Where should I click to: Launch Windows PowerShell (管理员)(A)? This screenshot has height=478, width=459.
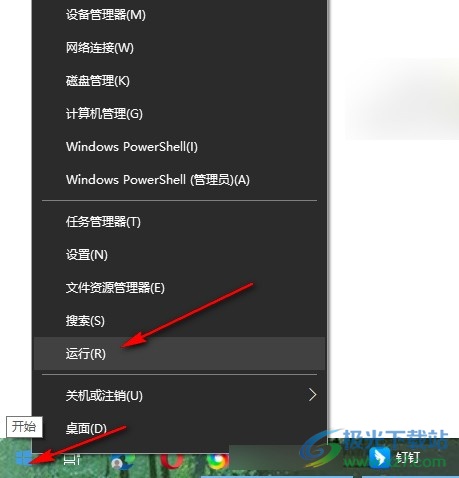pos(179,180)
